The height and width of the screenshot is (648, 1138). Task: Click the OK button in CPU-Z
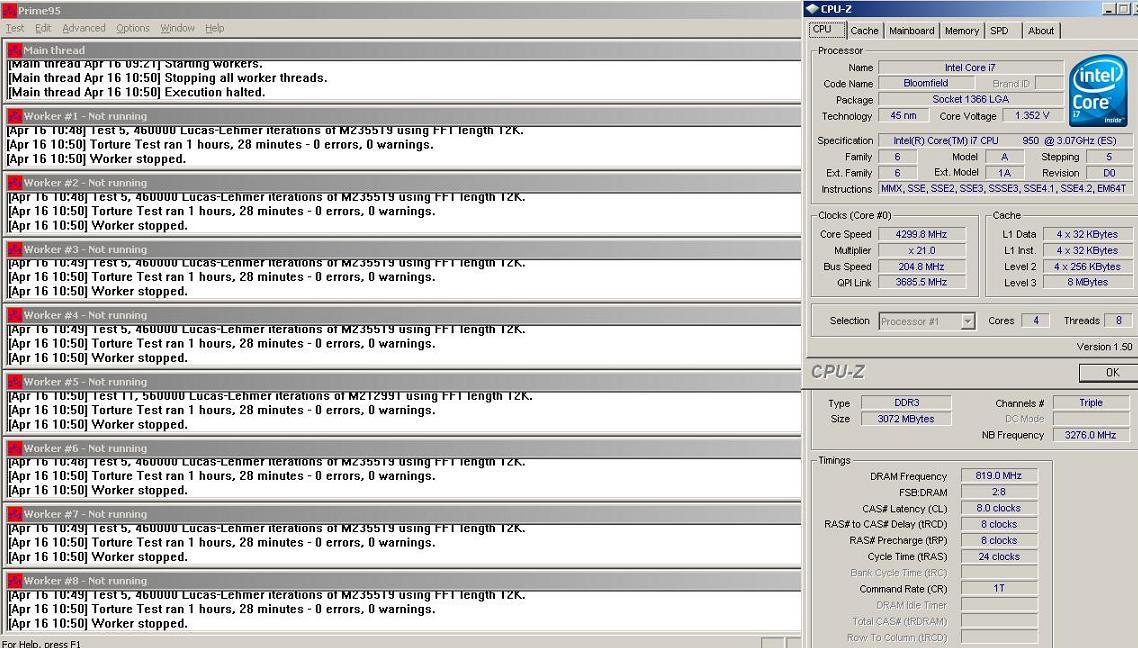[x=1112, y=372]
